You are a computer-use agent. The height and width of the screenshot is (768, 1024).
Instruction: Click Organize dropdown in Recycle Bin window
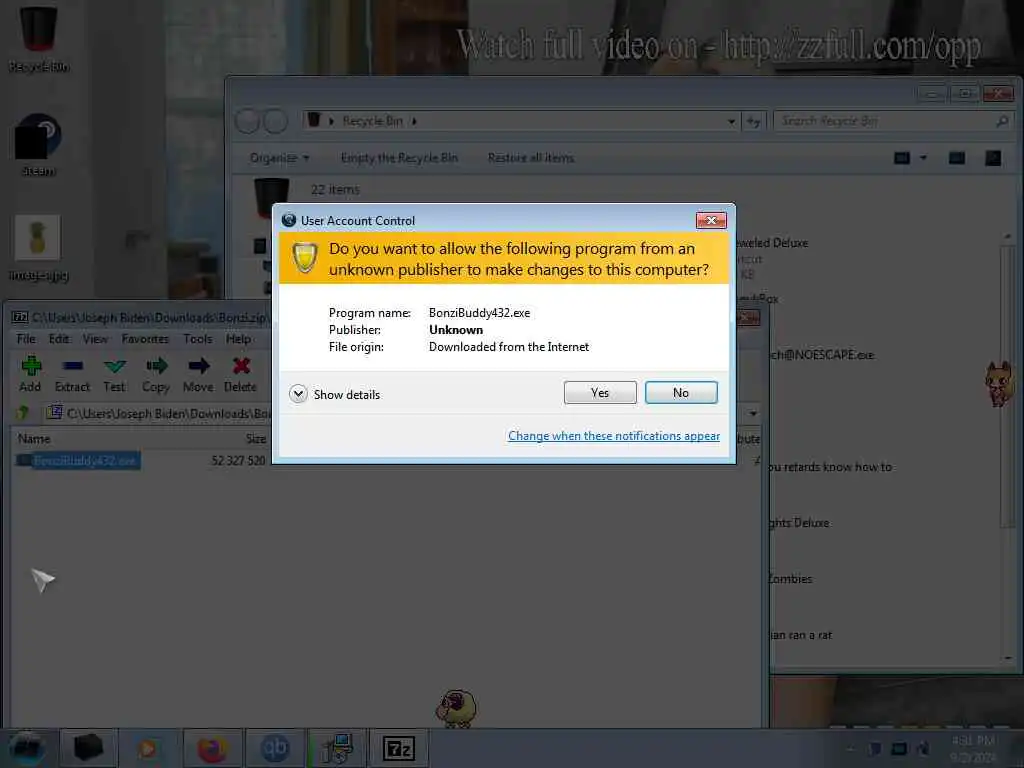pyautogui.click(x=280, y=158)
